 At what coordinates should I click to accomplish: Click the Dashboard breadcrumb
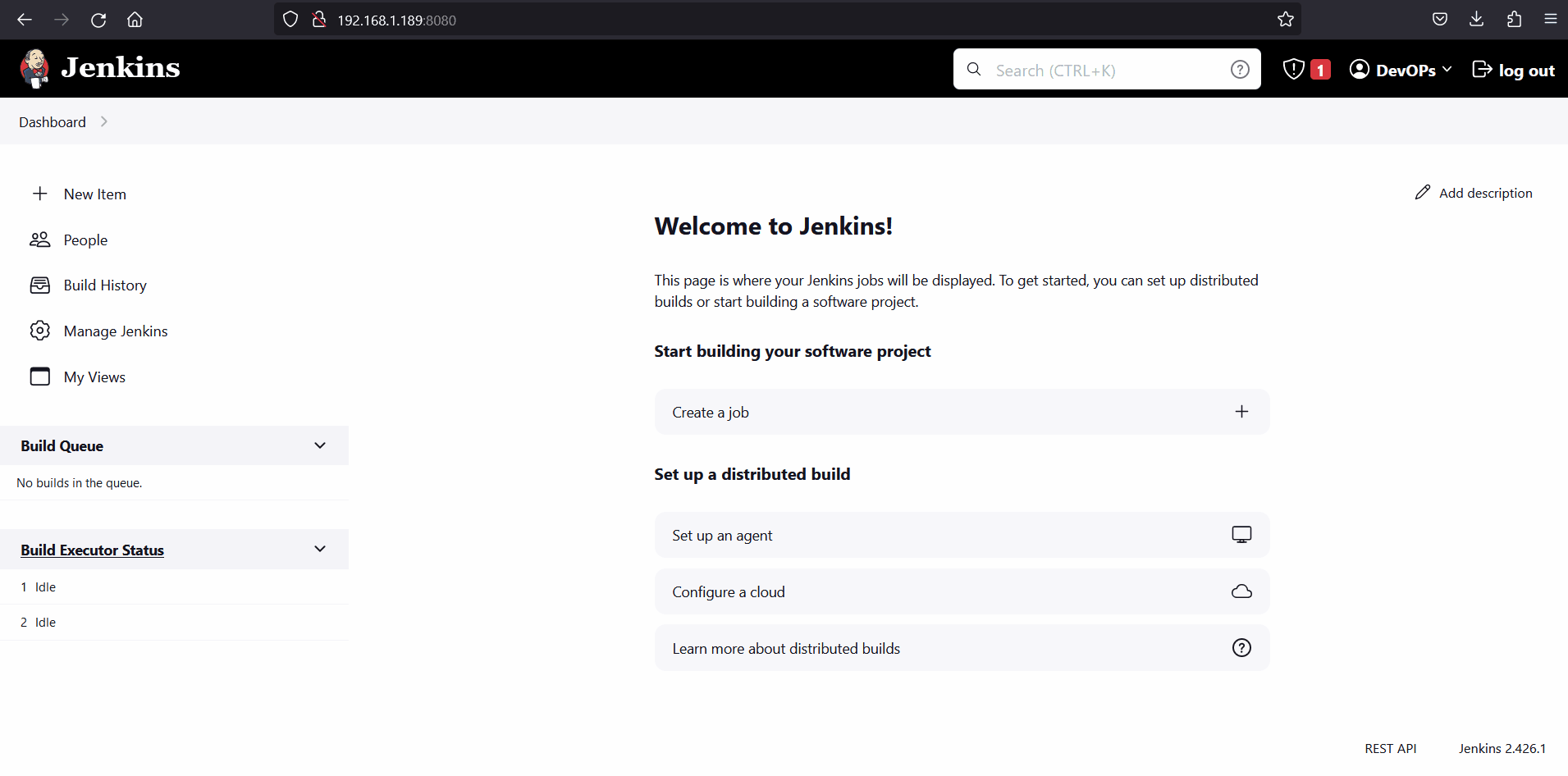click(x=53, y=122)
